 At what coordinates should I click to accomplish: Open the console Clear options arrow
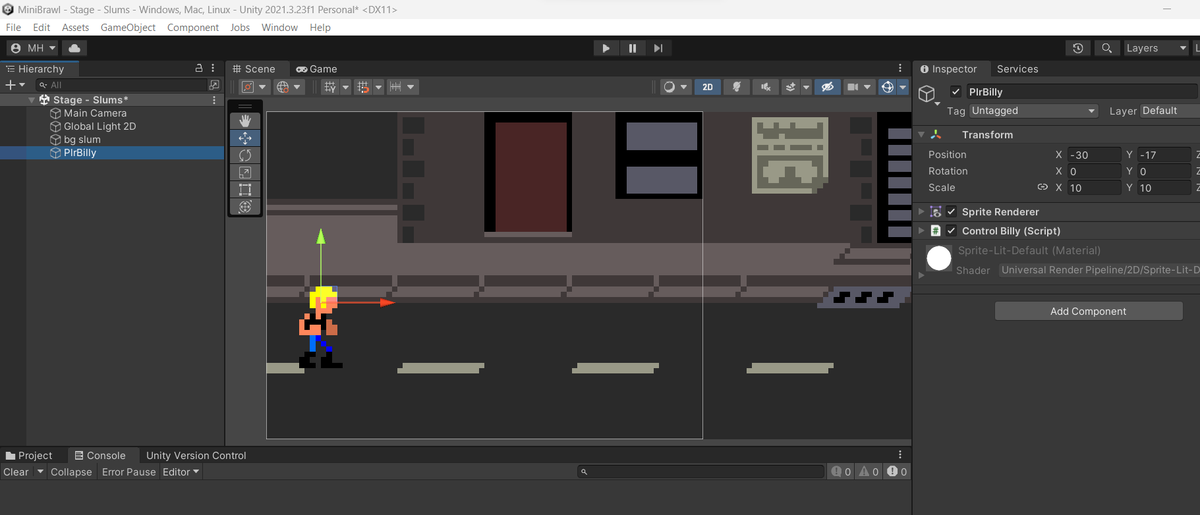pos(41,472)
